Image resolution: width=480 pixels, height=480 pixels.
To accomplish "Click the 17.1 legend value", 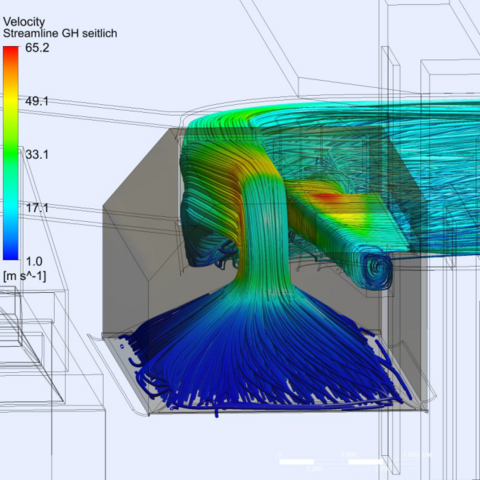I will point(37,208).
